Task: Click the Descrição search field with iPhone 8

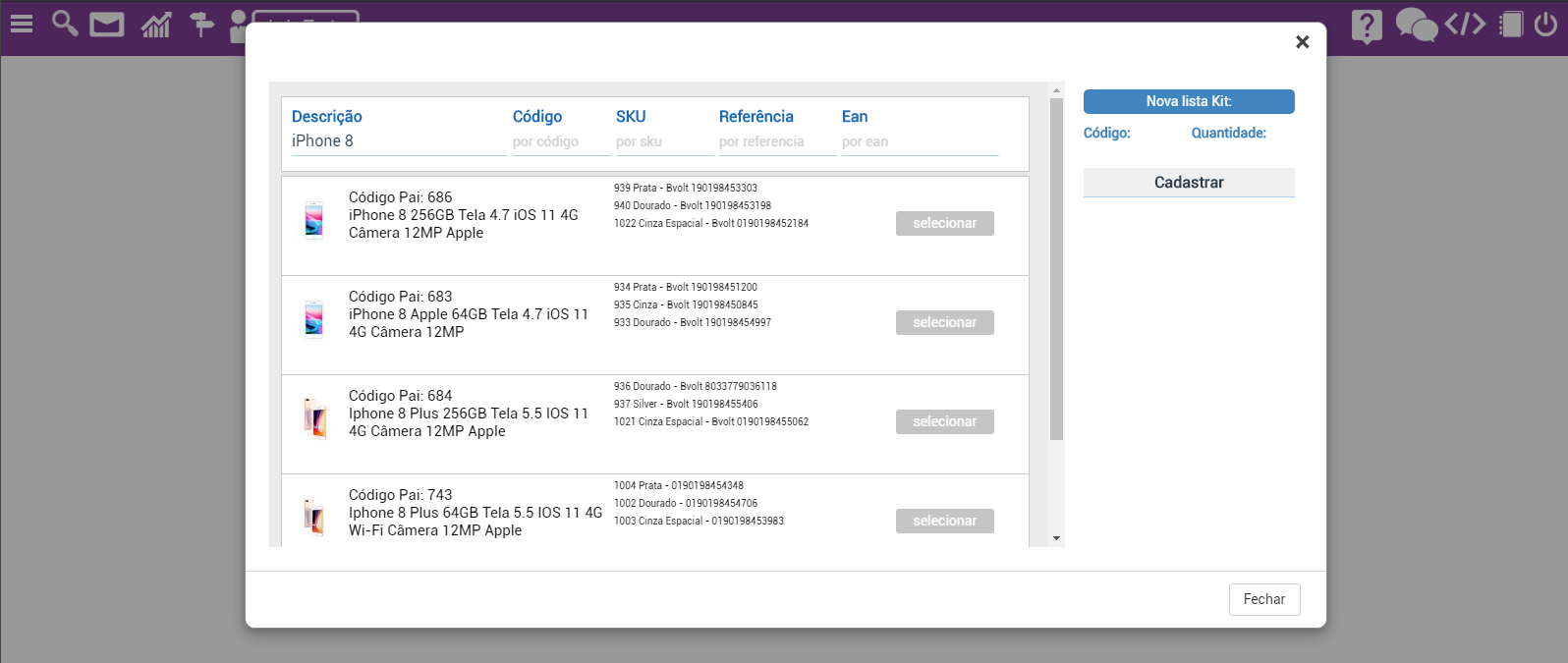Action: click(399, 141)
